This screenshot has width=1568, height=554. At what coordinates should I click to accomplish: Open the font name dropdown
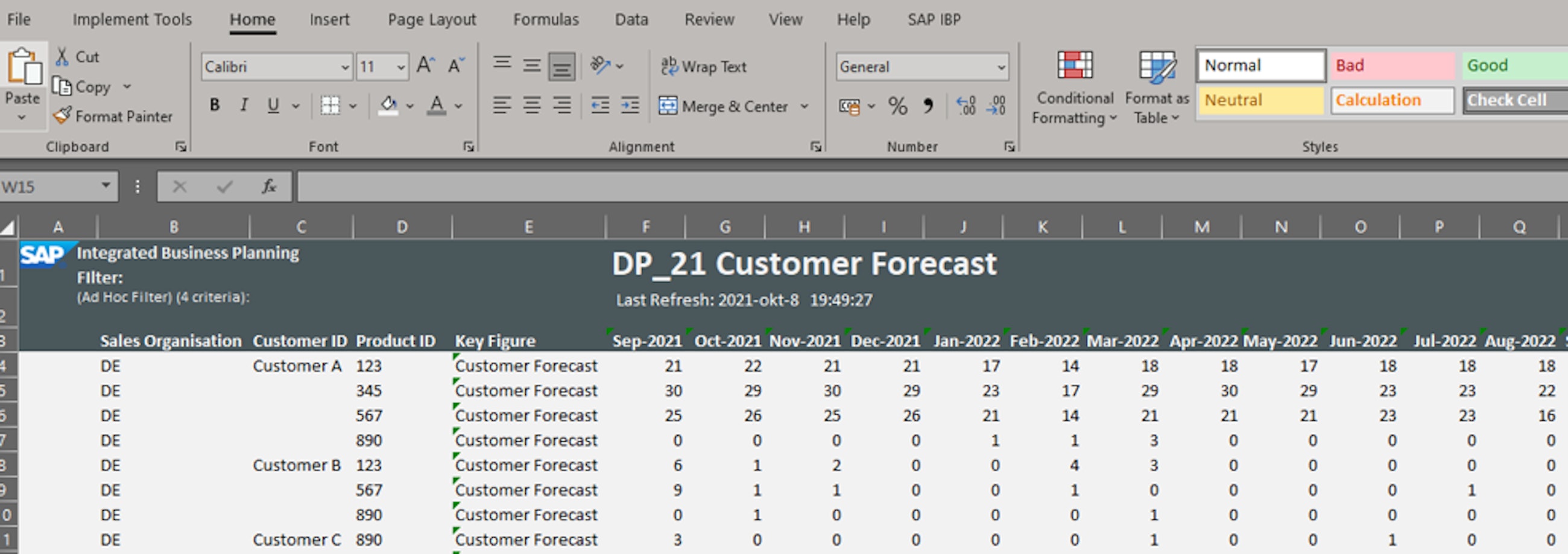(346, 66)
